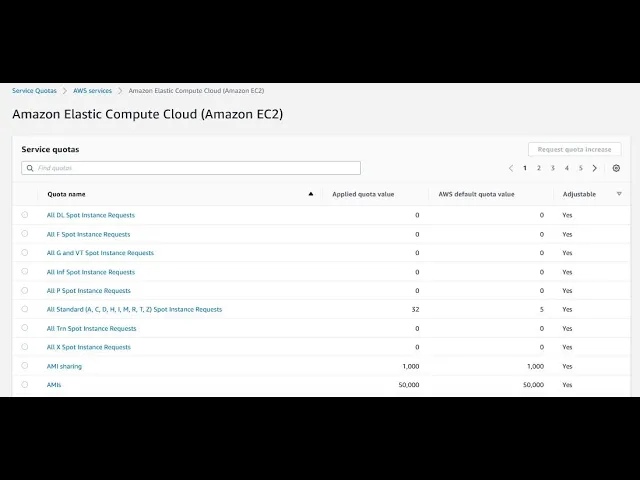640x480 pixels.
Task: Click Adjustable Yes in All DL row
Action: pyautogui.click(x=567, y=215)
